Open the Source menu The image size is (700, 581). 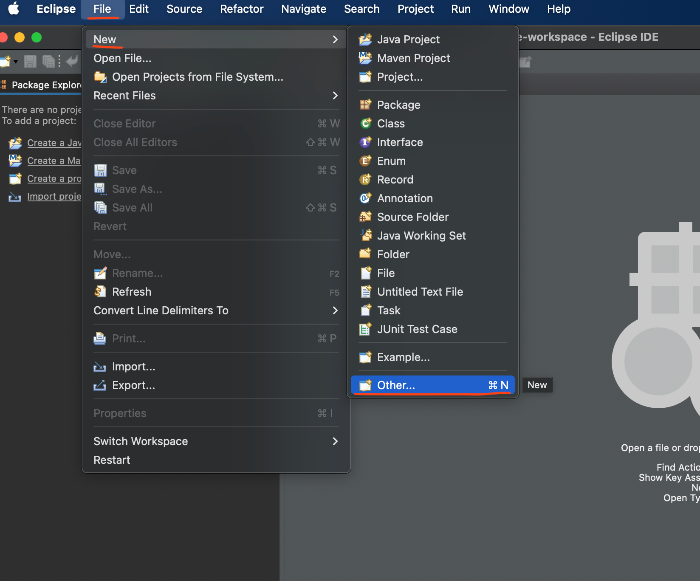184,9
